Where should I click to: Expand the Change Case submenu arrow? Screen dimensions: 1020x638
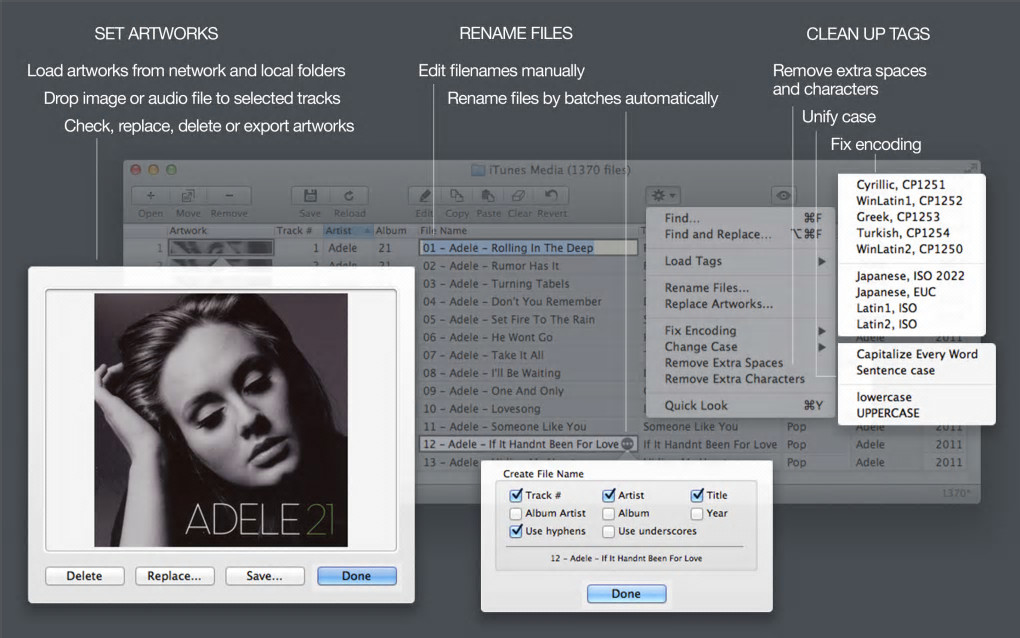(822, 347)
